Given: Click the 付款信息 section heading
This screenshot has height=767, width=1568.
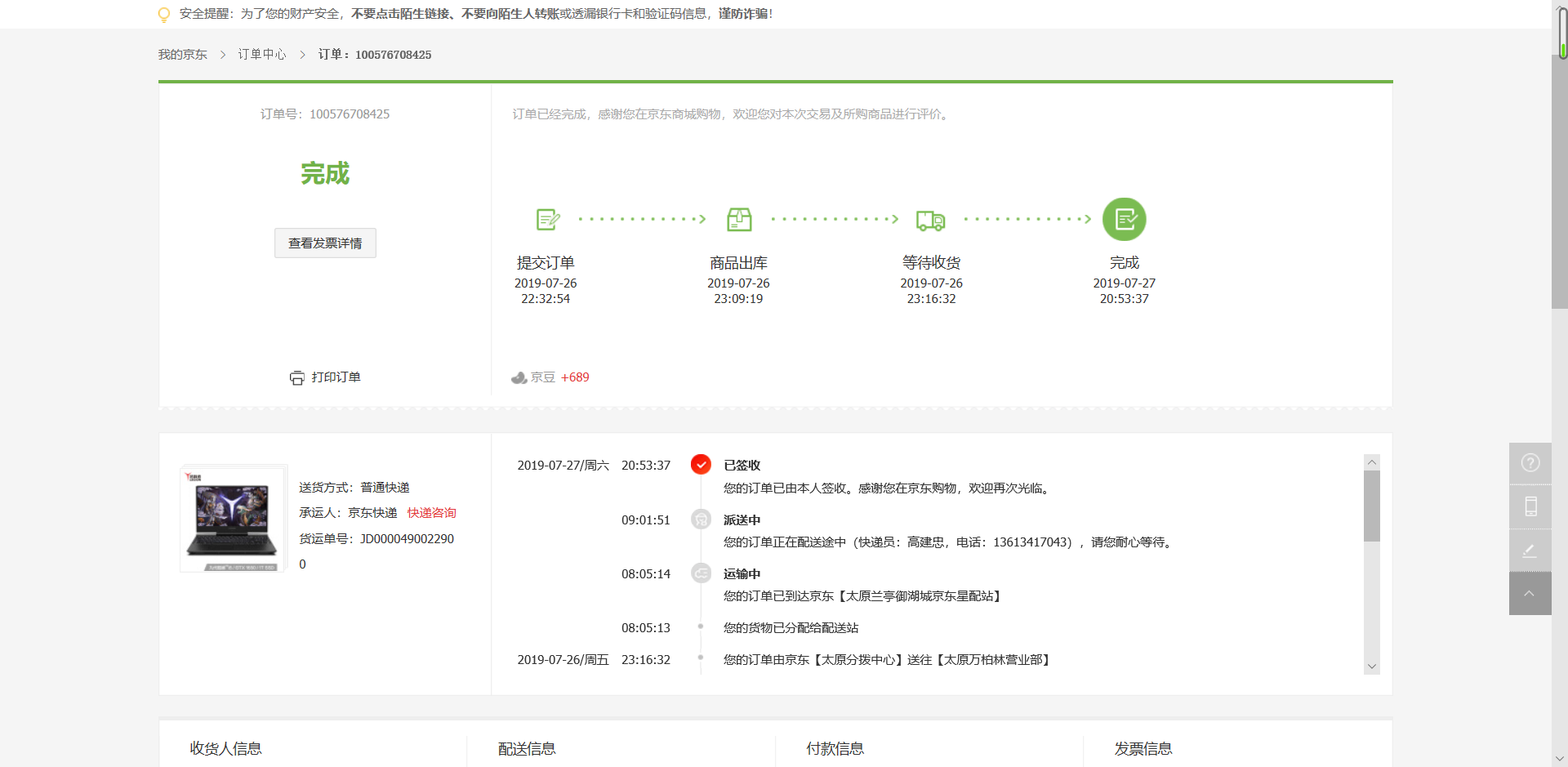Looking at the screenshot, I should [x=835, y=748].
